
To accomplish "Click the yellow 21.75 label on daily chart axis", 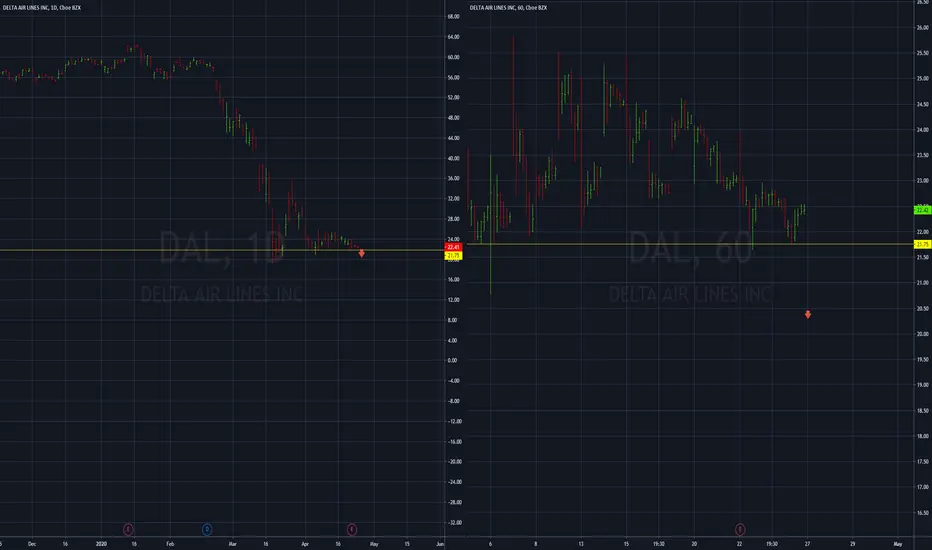I will pos(453,256).
